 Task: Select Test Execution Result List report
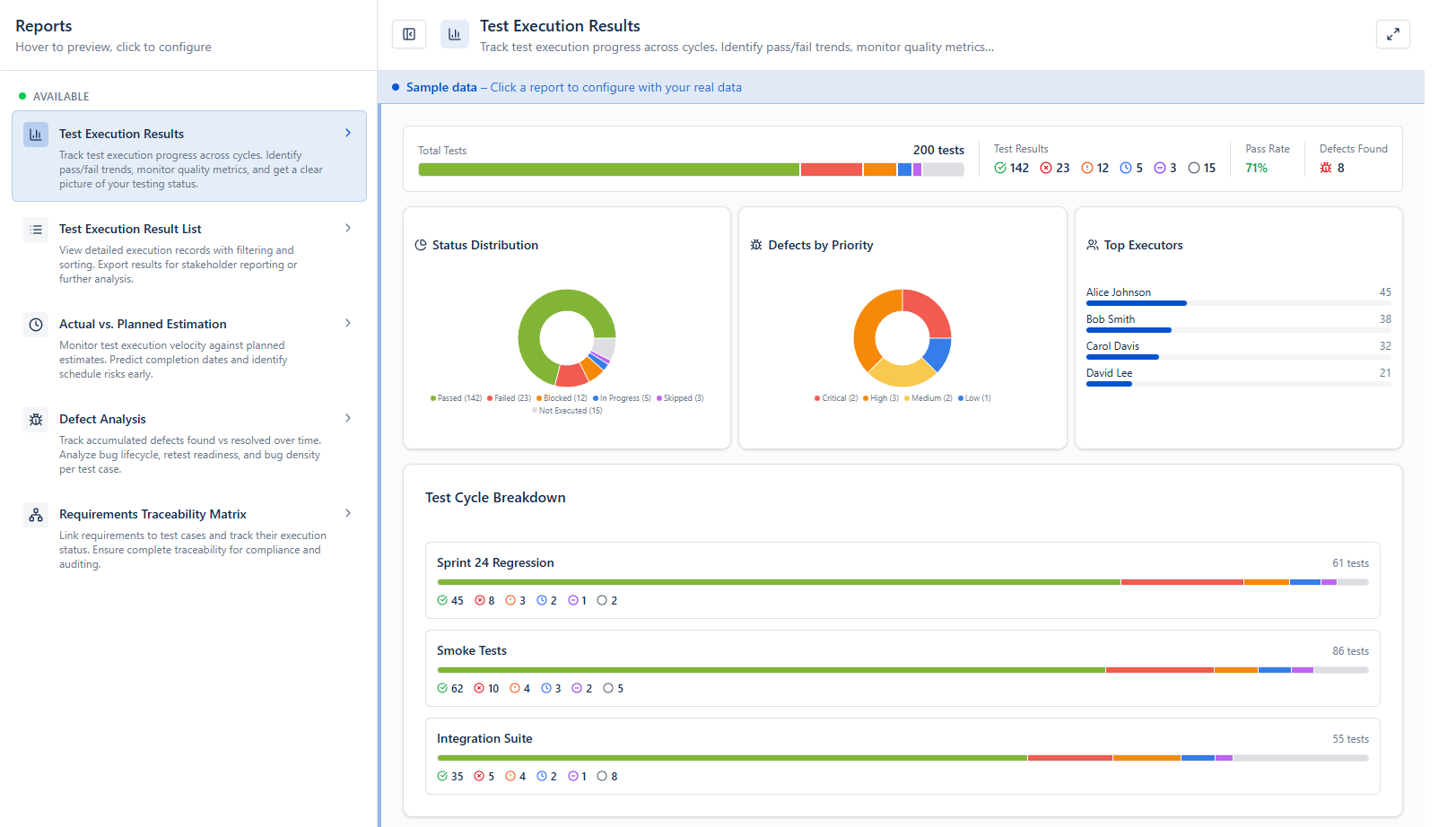tap(189, 252)
